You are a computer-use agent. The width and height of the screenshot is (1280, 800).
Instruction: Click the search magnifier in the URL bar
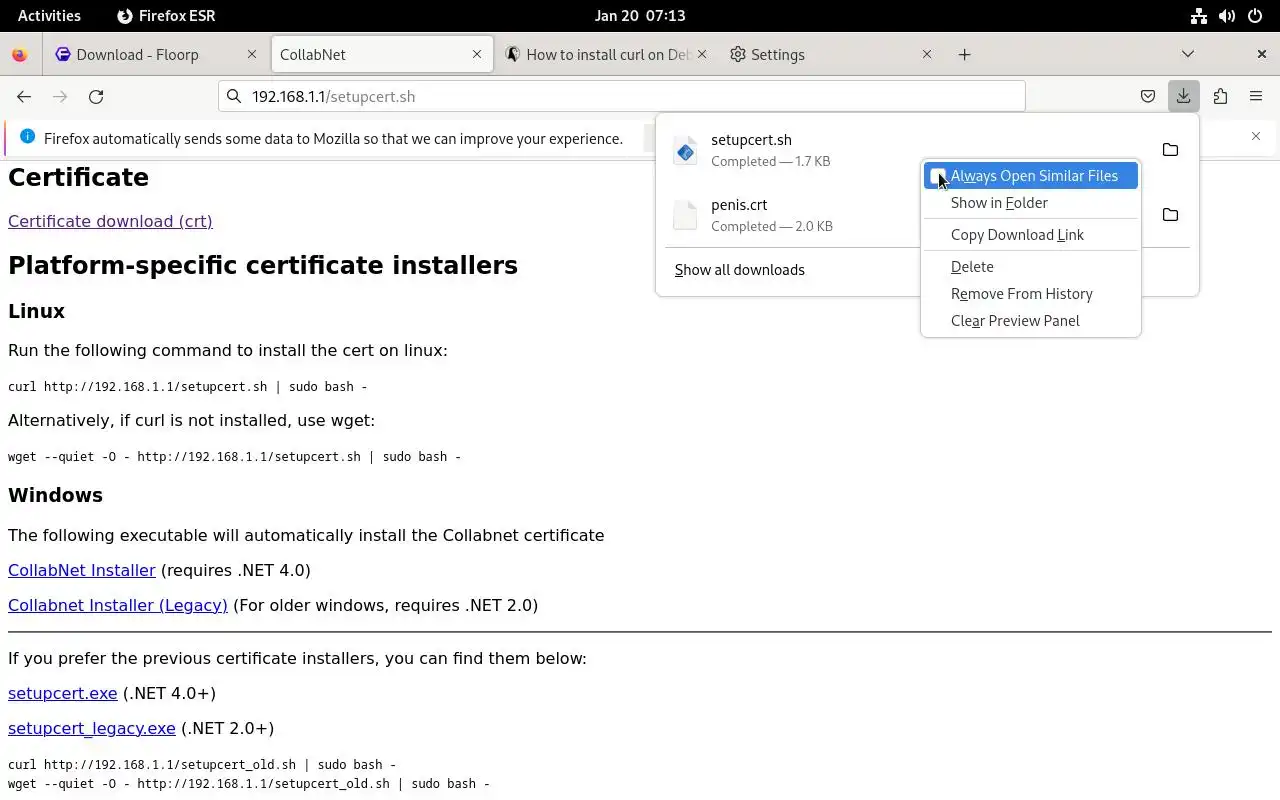point(234,96)
